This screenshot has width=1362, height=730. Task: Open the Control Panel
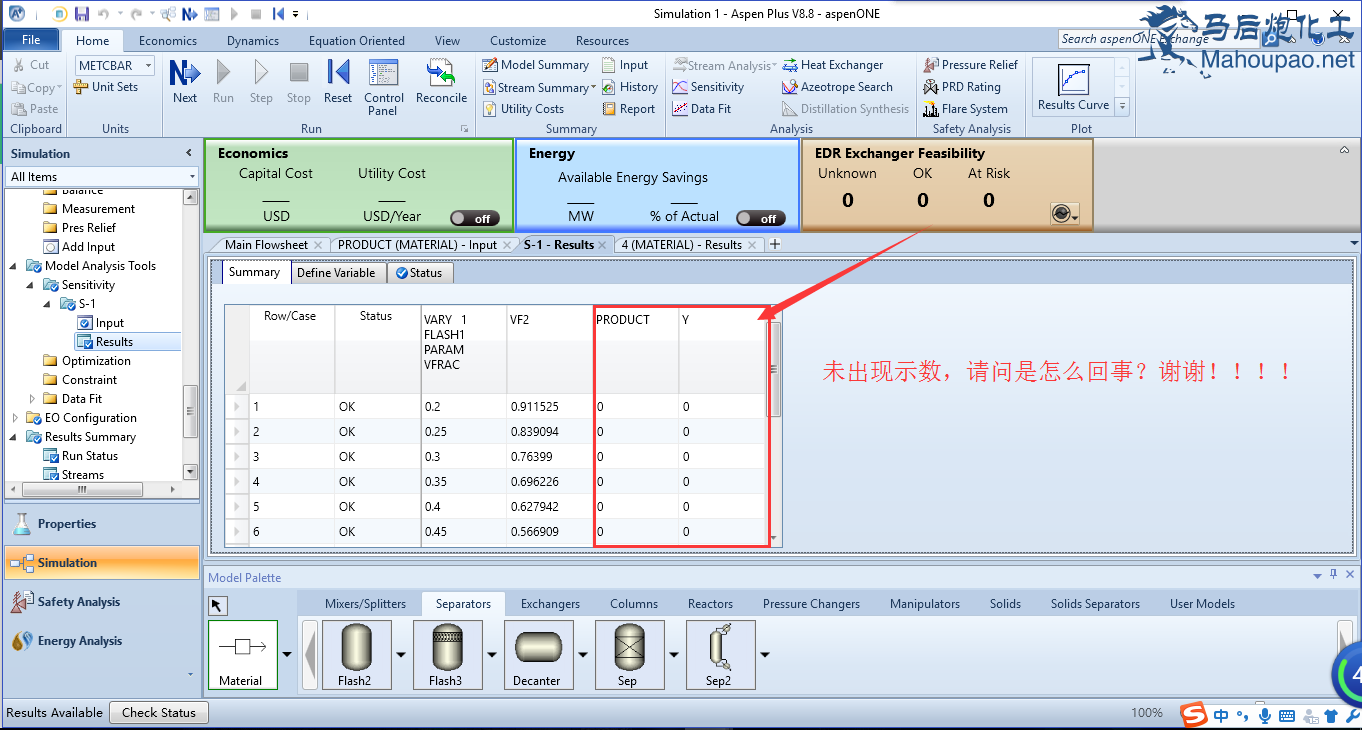[384, 87]
